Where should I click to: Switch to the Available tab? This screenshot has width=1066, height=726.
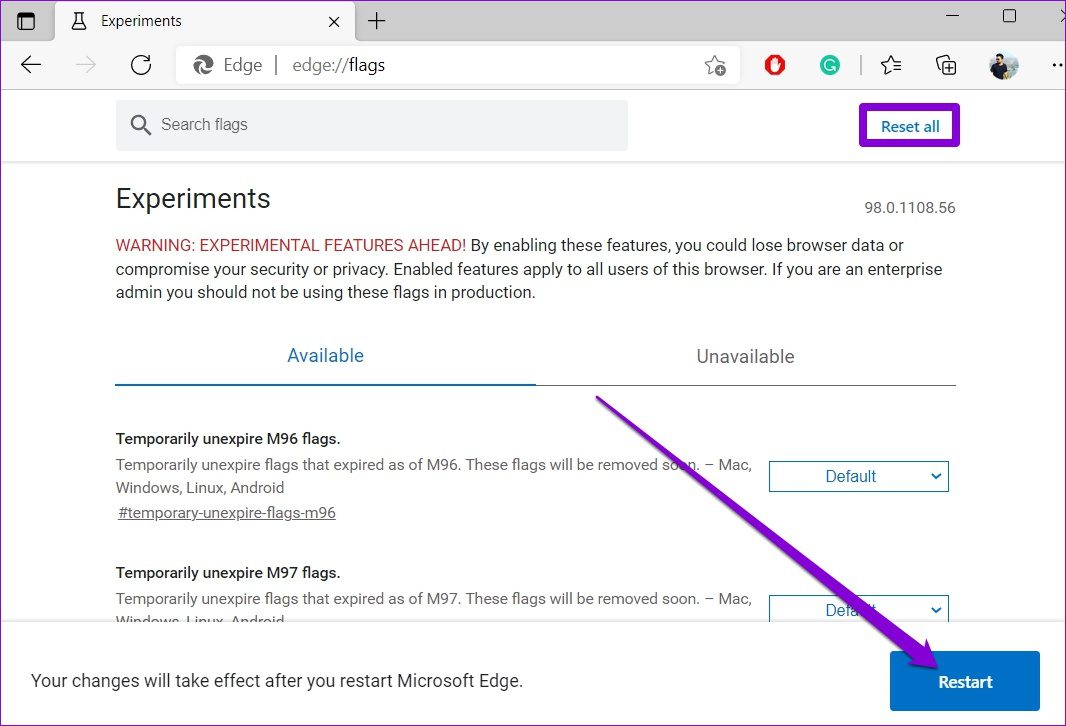click(x=325, y=356)
